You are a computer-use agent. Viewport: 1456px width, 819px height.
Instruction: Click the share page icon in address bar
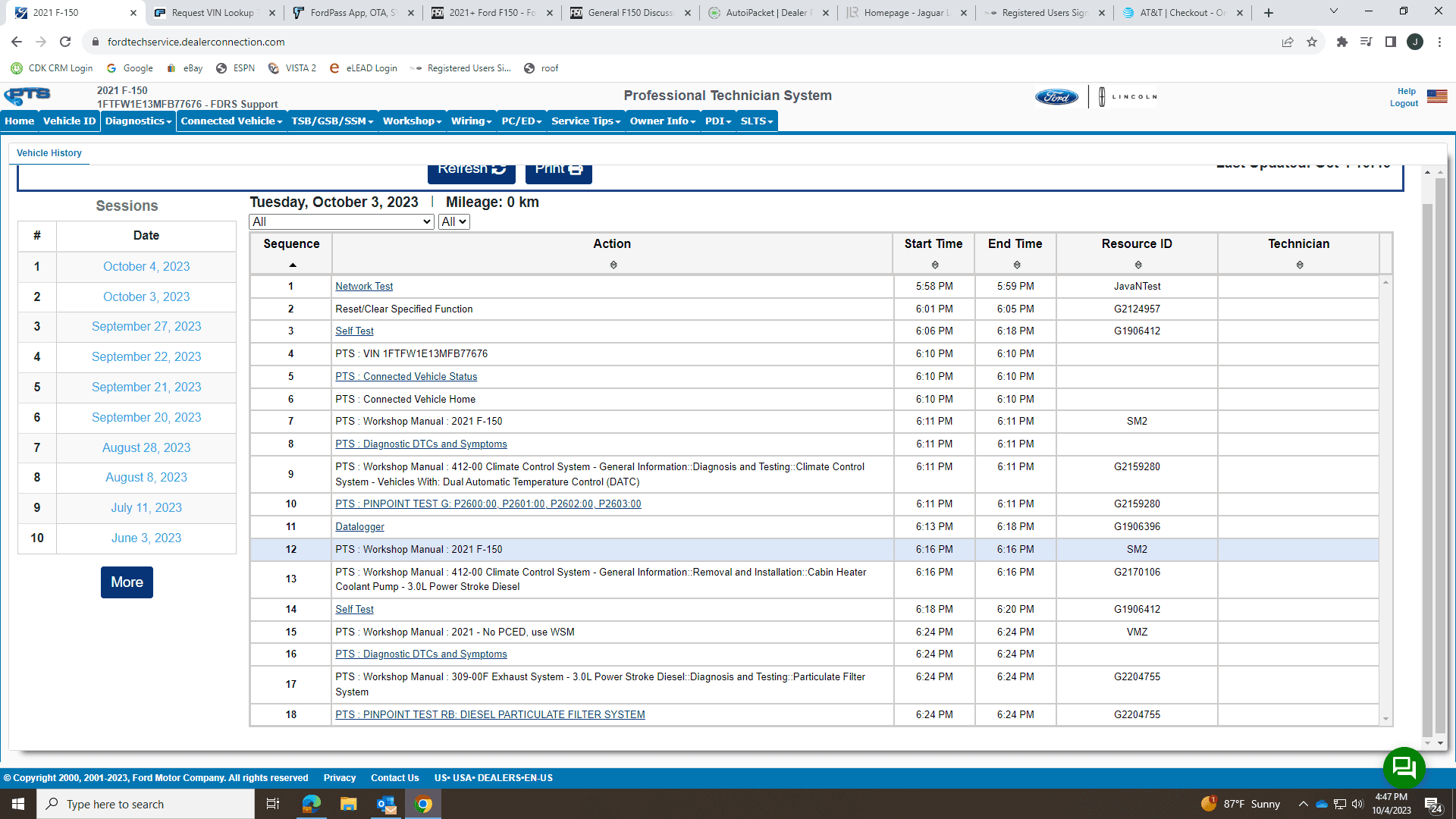(1288, 42)
